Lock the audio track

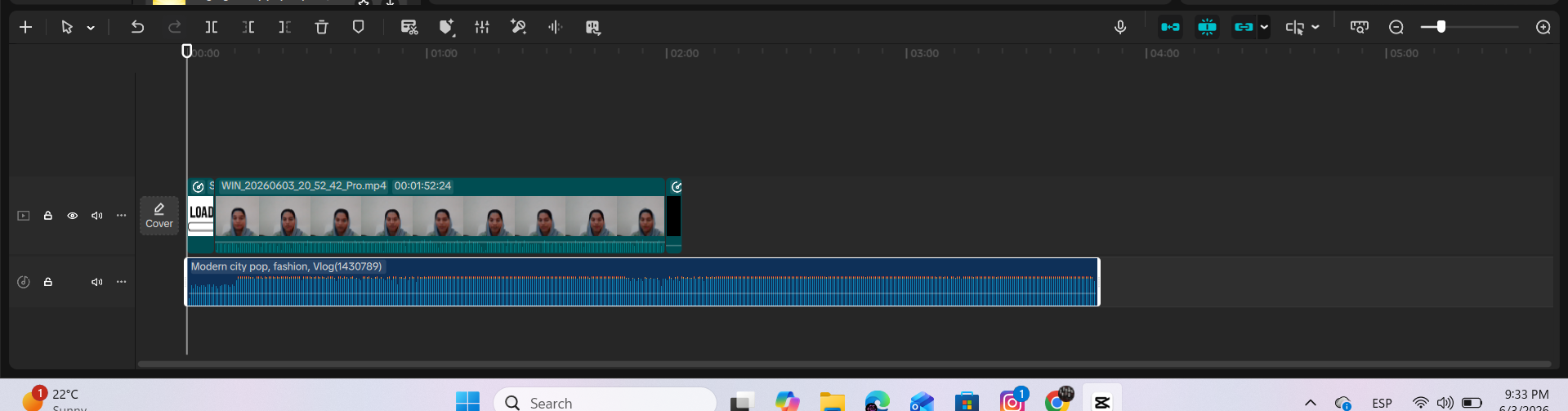[x=48, y=282]
